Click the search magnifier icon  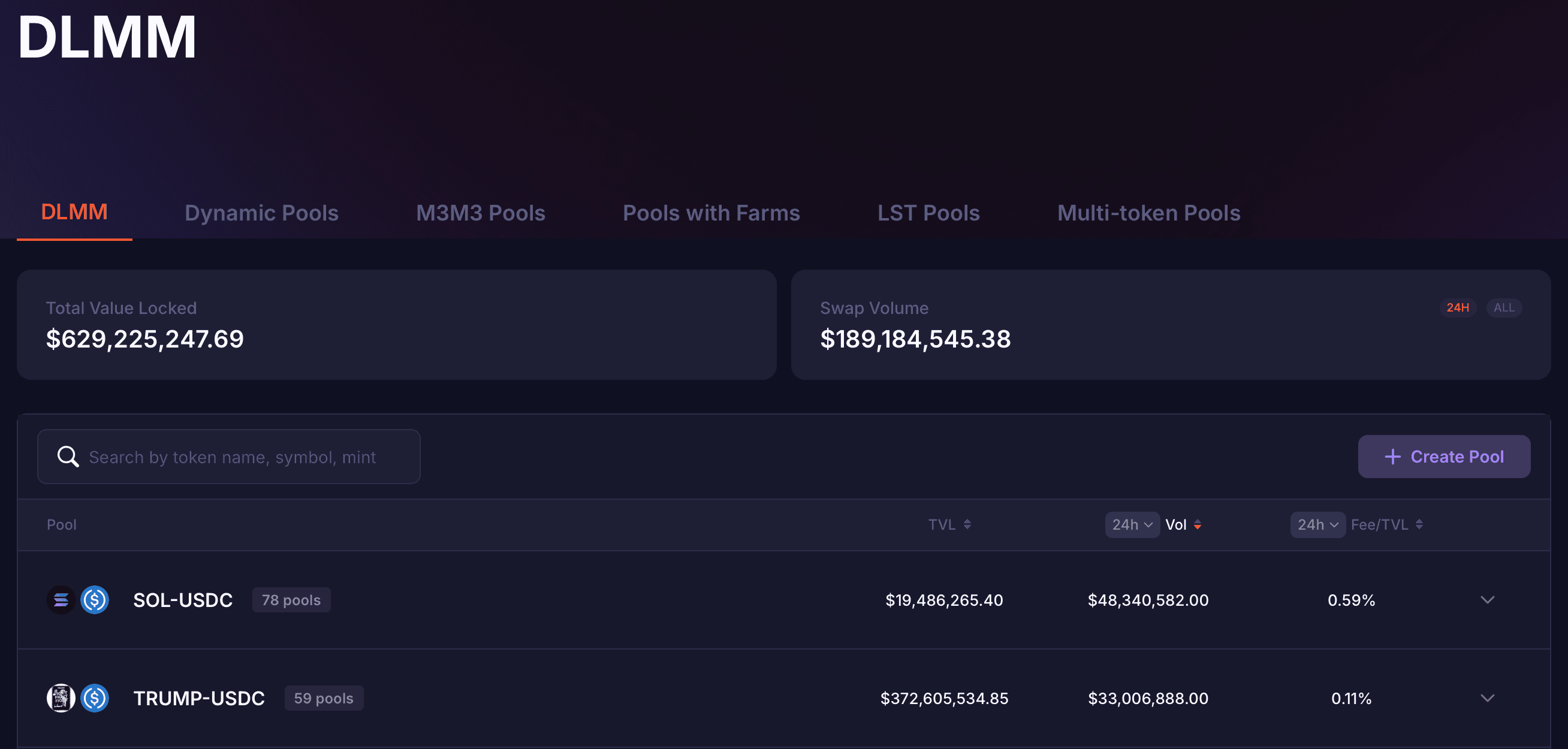click(x=68, y=457)
